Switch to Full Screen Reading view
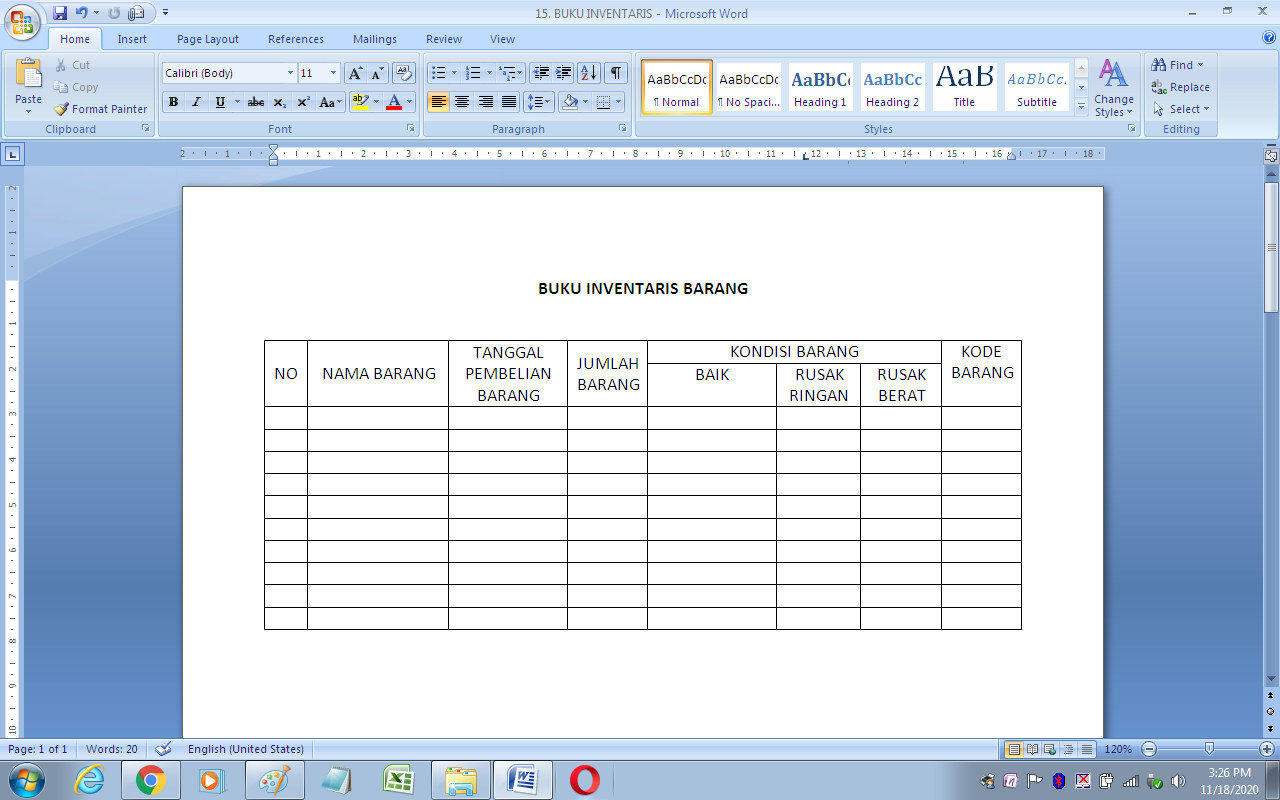 tap(1032, 749)
